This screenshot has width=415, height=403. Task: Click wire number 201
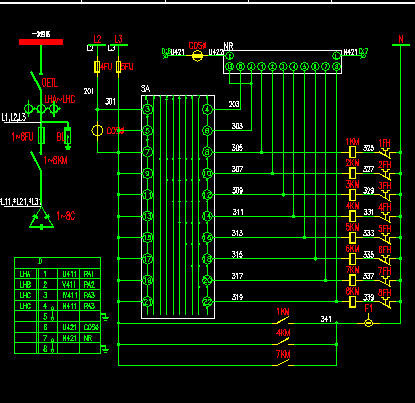click(x=88, y=91)
